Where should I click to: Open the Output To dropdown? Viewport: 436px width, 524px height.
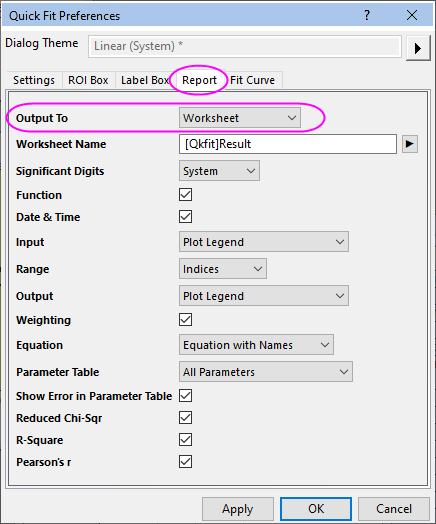point(240,118)
